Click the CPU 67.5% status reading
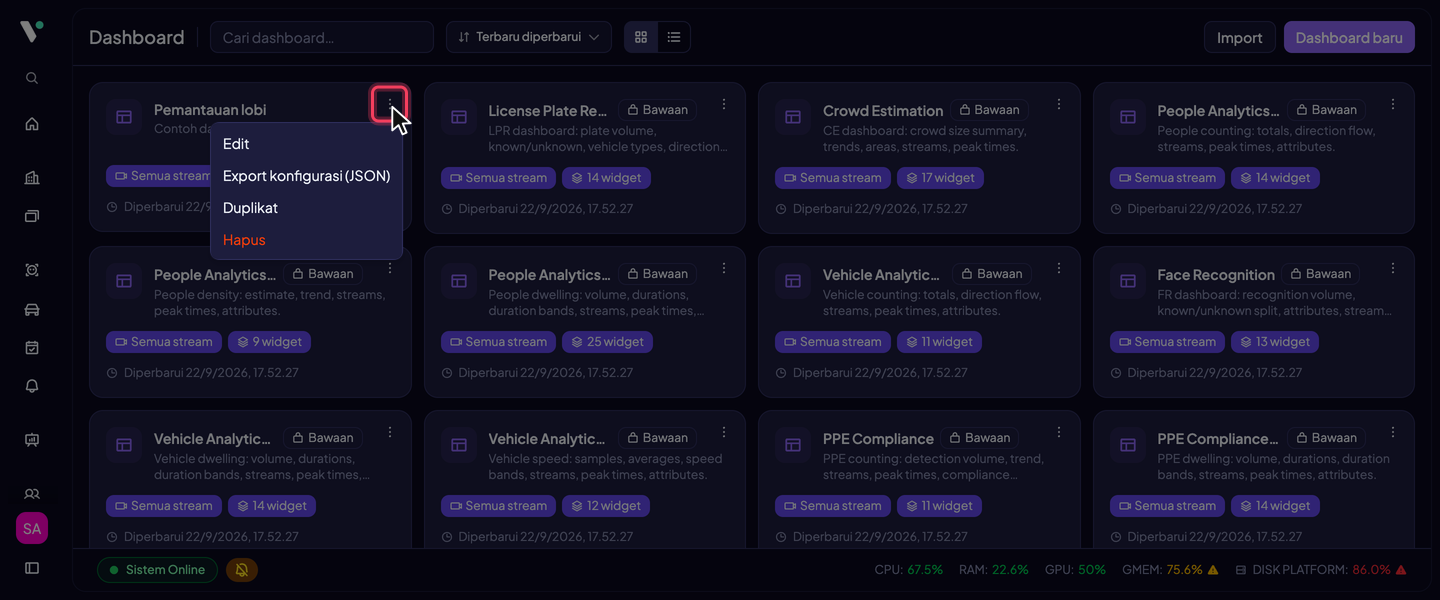 pos(909,570)
